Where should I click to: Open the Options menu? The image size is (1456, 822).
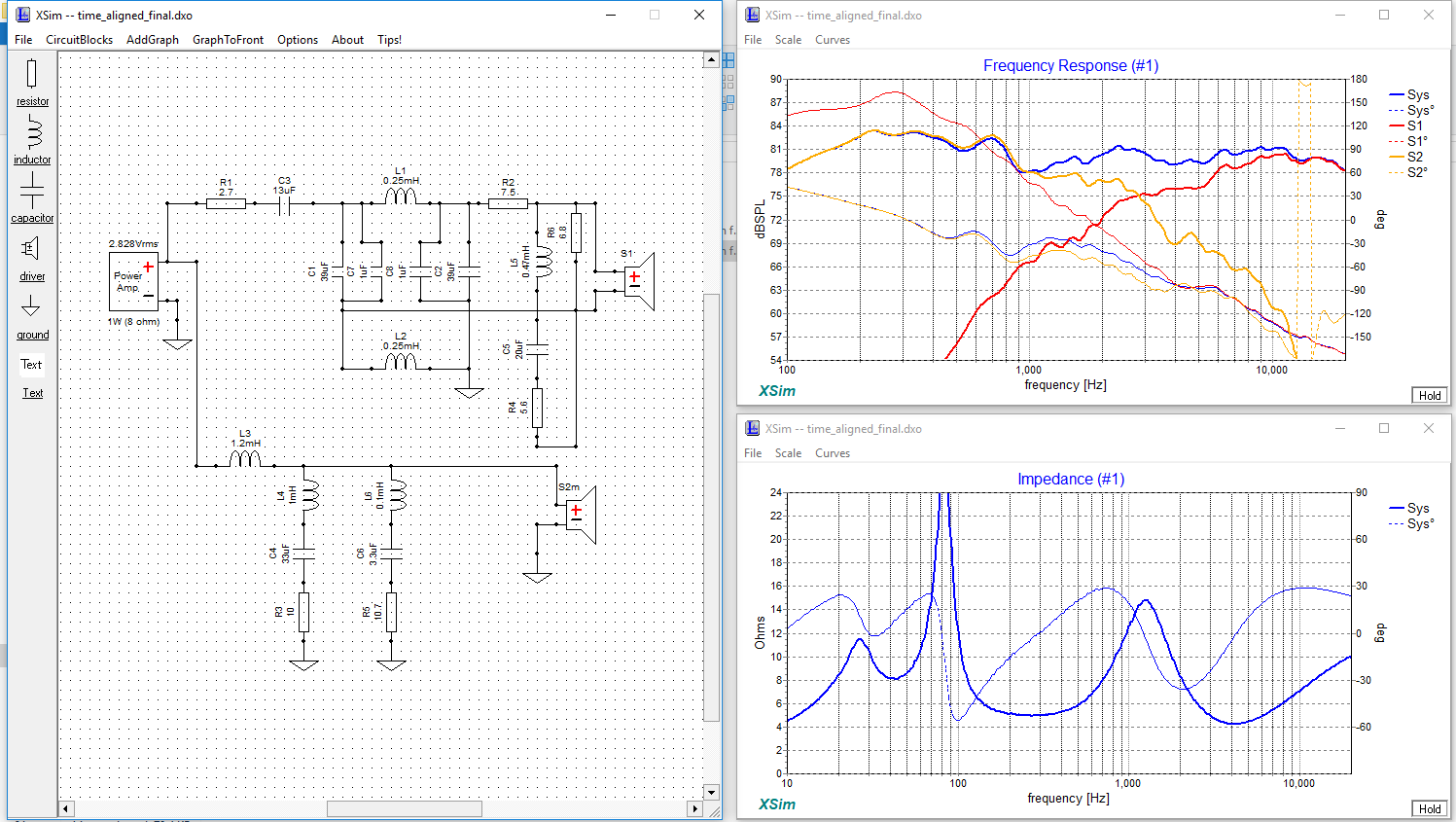(x=298, y=40)
